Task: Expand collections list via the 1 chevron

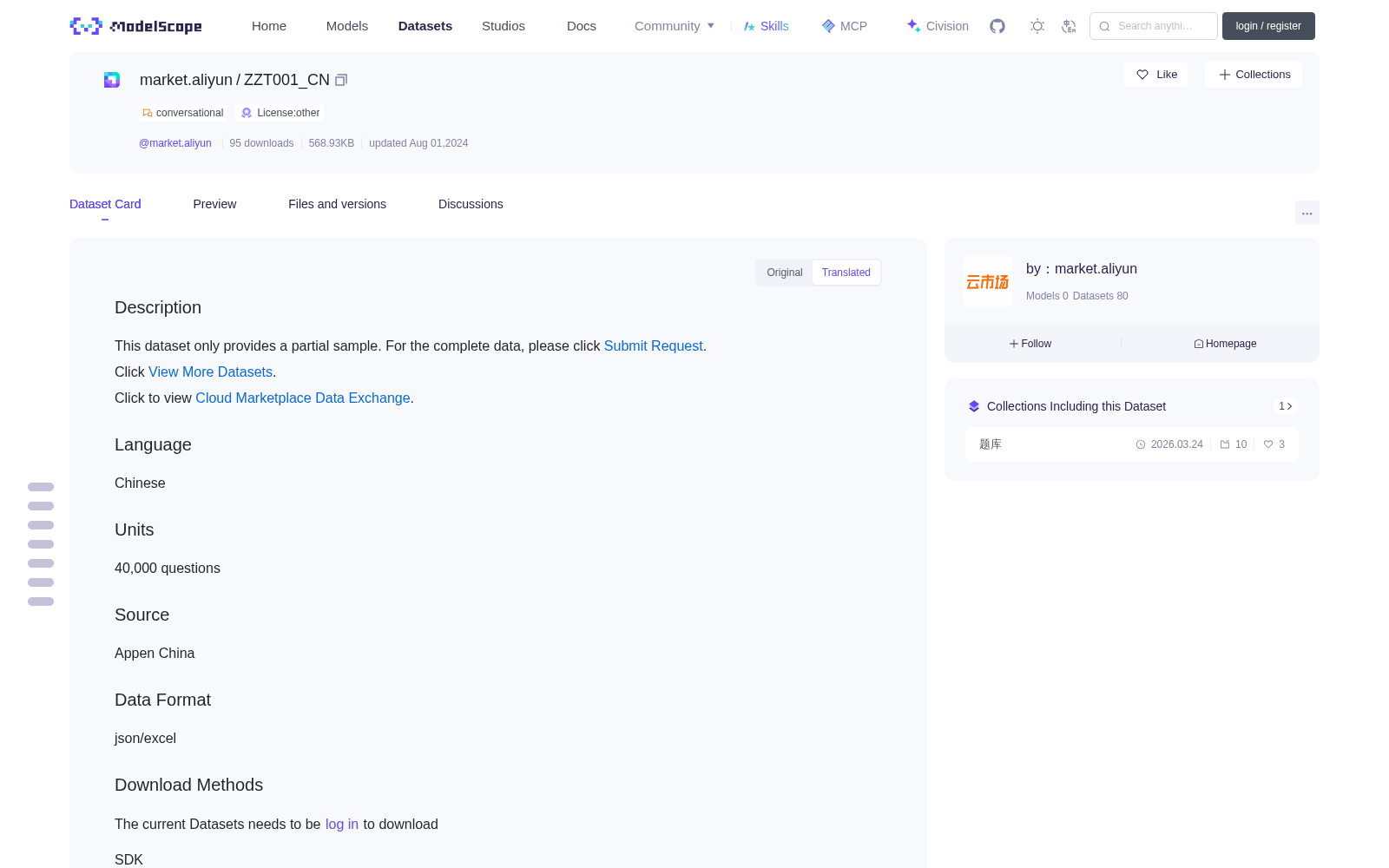Action: (x=1286, y=406)
